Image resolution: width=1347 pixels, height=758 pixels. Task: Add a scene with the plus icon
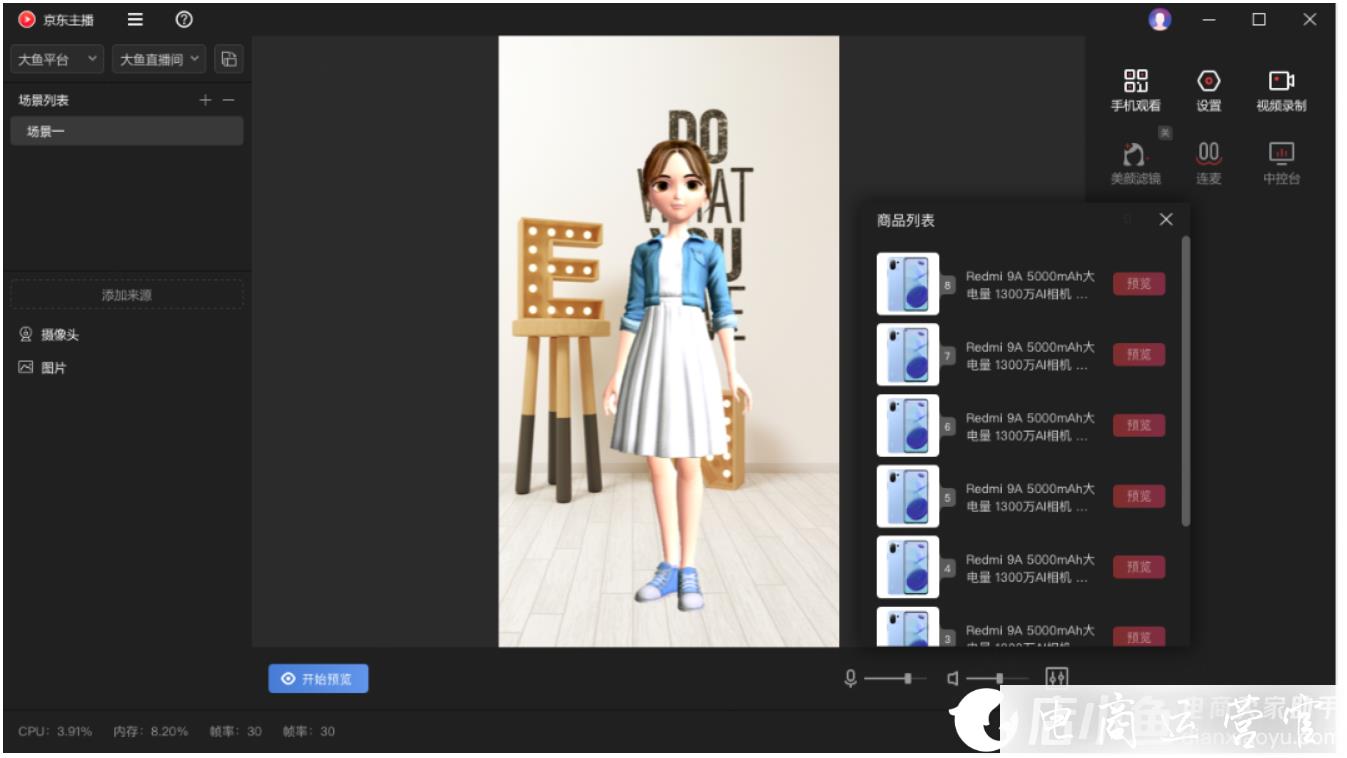206,100
